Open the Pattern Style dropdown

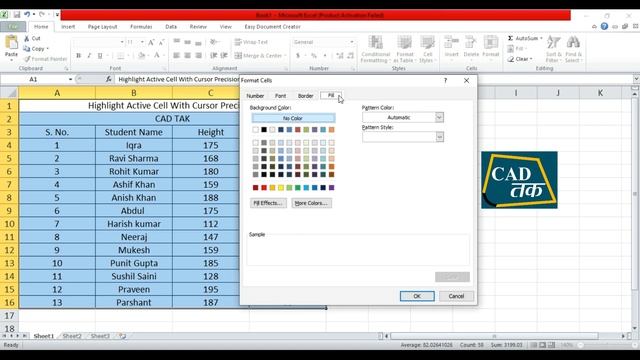click(439, 137)
